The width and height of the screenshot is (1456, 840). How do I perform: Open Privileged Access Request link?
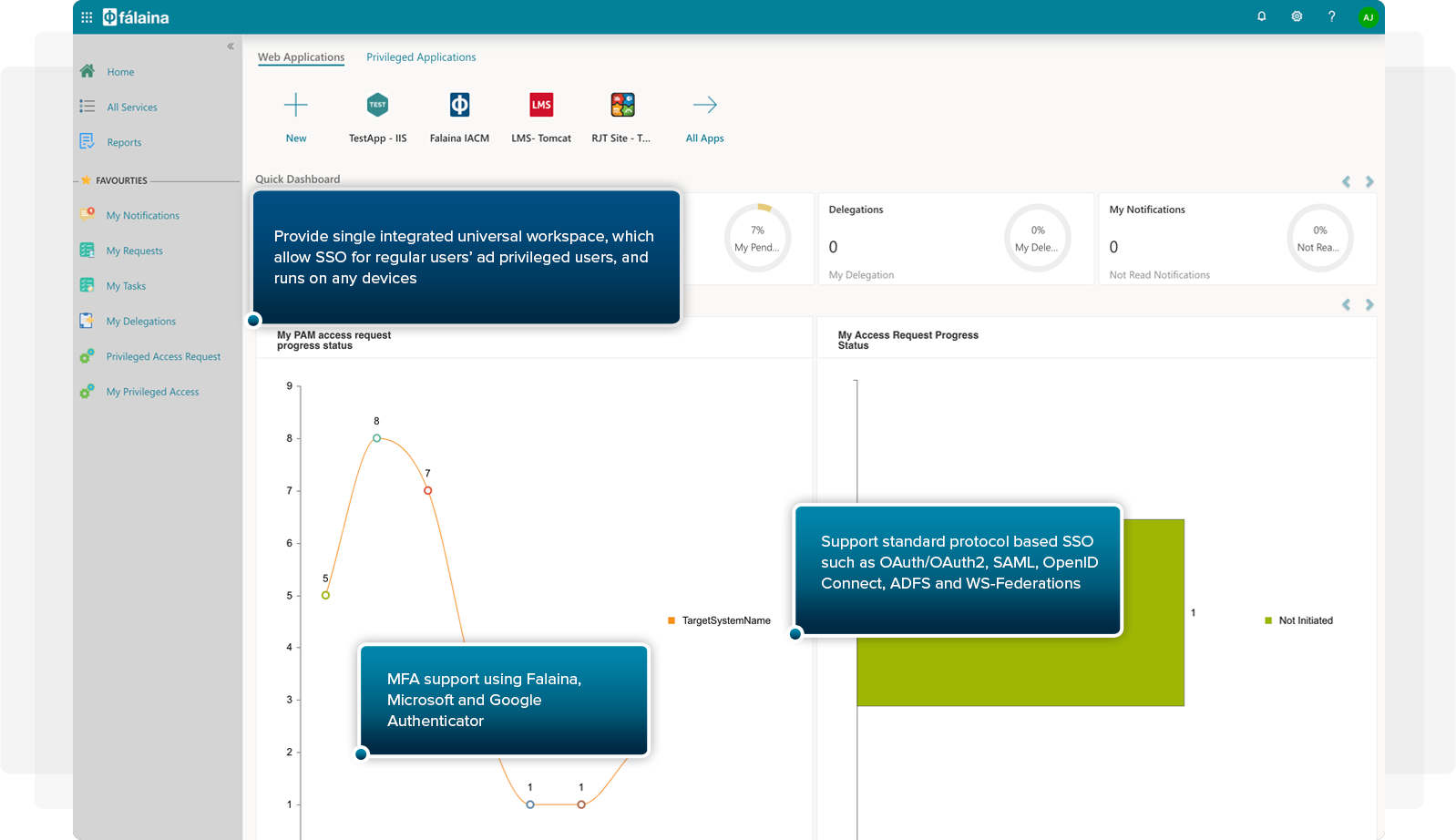click(x=163, y=357)
